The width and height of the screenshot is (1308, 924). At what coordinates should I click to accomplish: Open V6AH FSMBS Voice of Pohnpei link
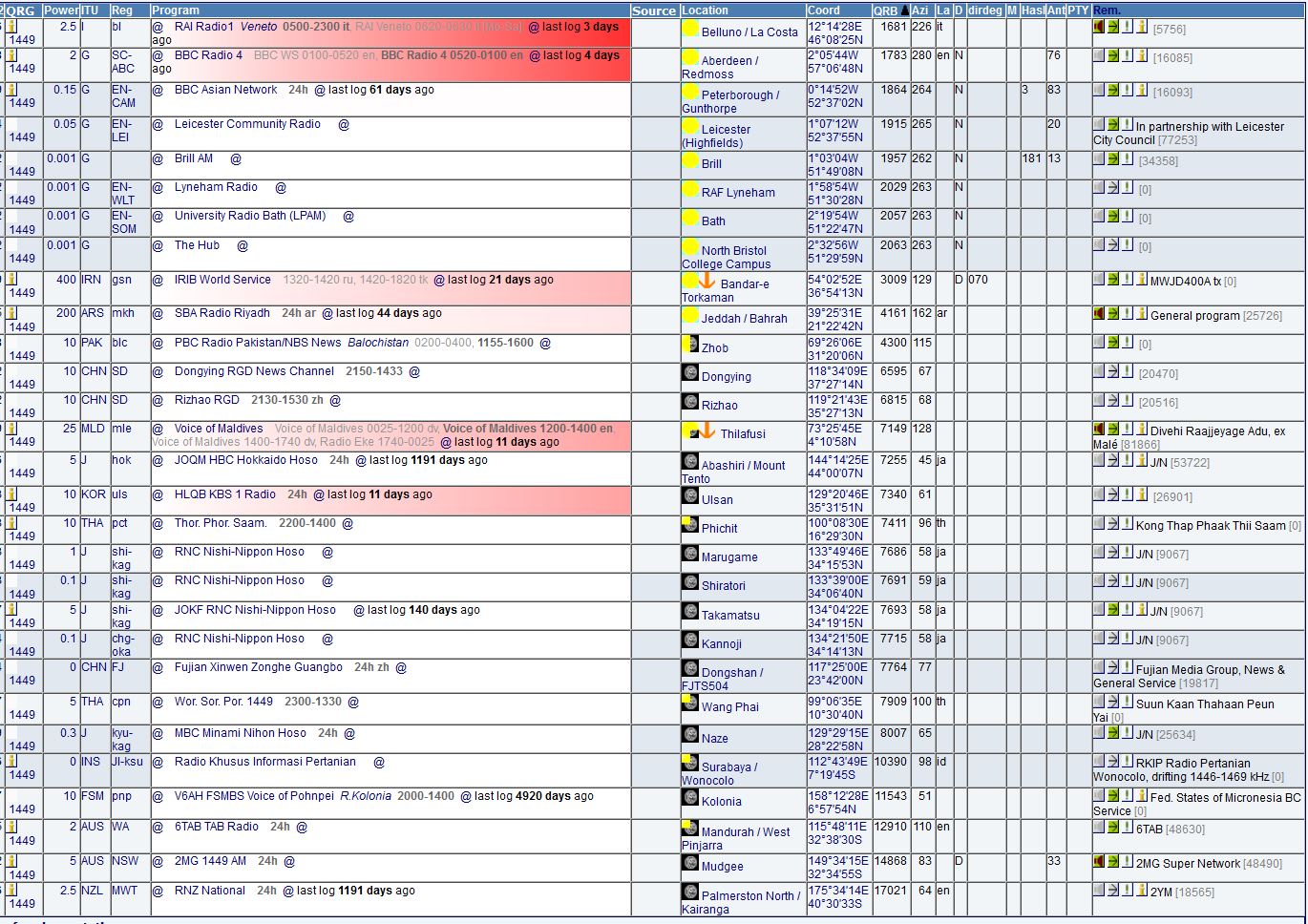pos(255,796)
